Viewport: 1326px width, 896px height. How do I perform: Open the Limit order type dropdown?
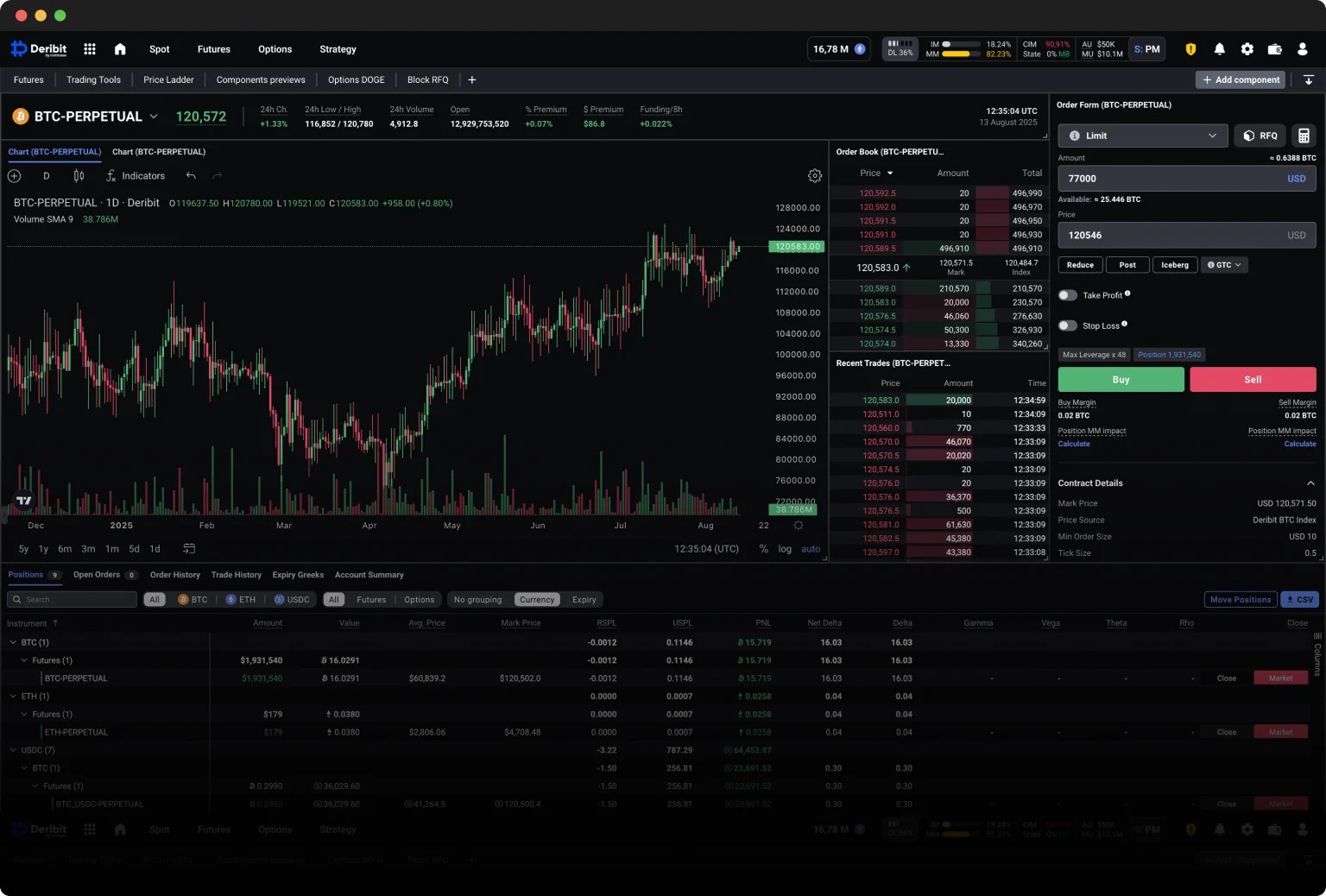tap(1143, 136)
